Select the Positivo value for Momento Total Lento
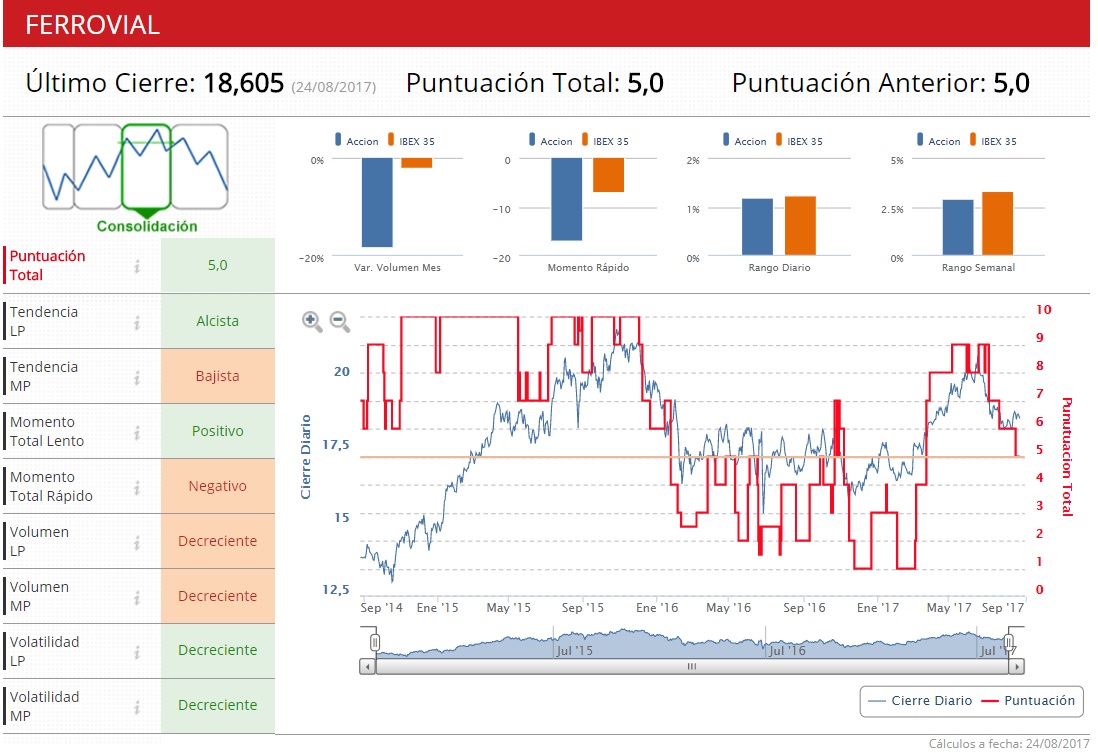1098x753 pixels. [x=218, y=431]
